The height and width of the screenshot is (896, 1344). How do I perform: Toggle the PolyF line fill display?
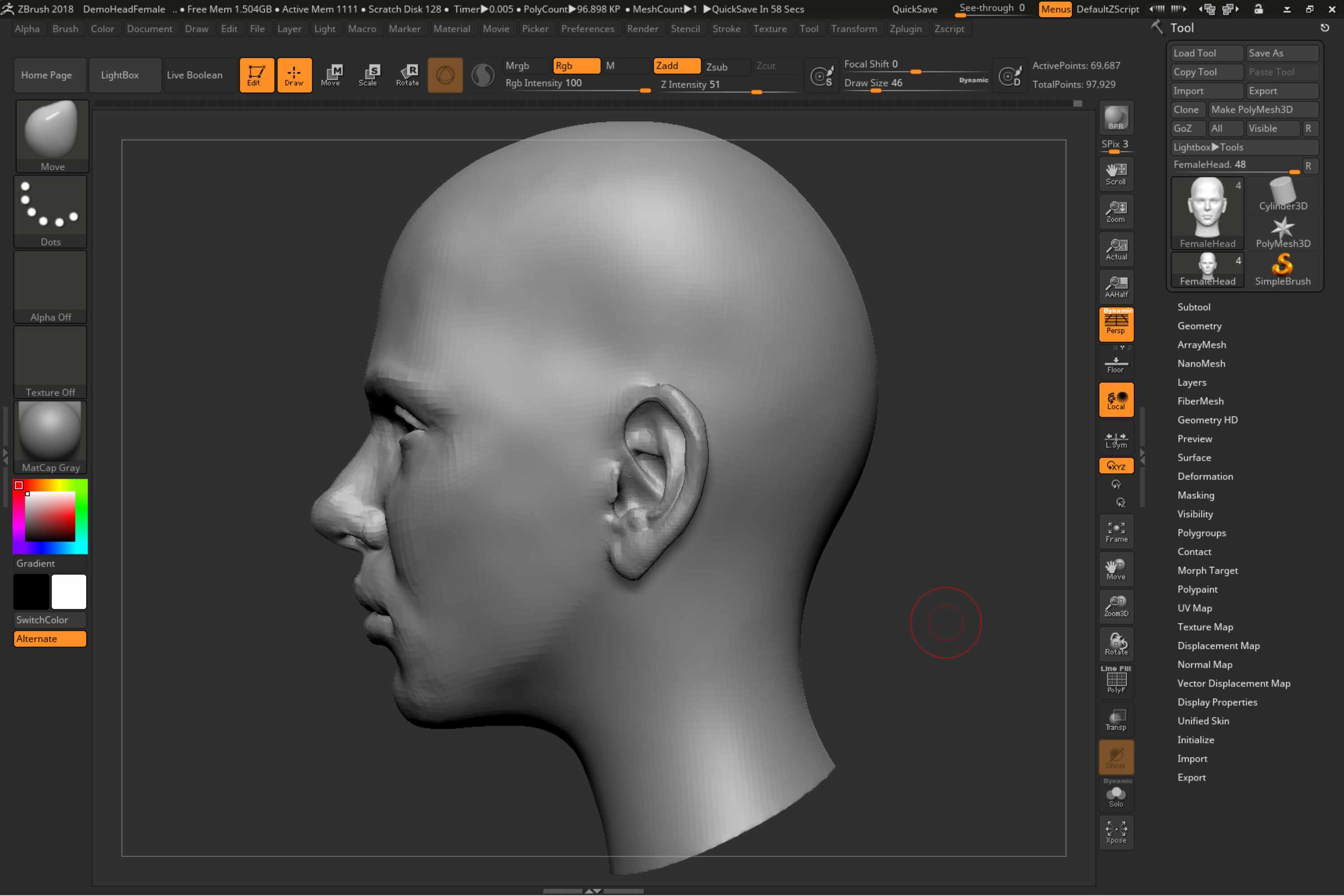point(1116,681)
